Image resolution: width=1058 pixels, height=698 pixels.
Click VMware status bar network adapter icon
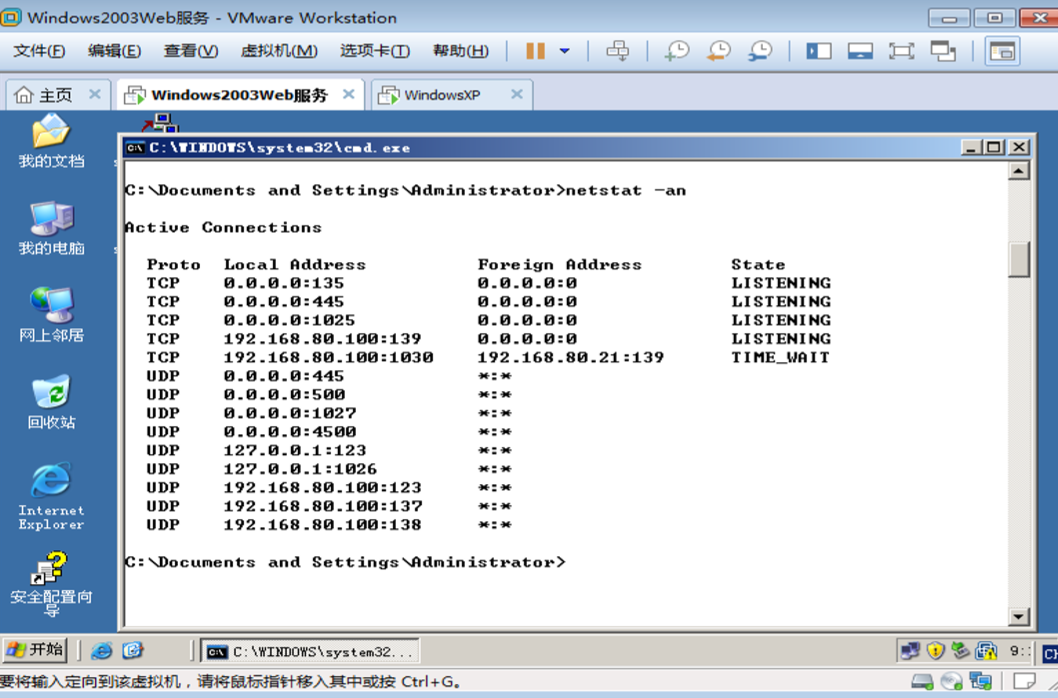[x=980, y=682]
